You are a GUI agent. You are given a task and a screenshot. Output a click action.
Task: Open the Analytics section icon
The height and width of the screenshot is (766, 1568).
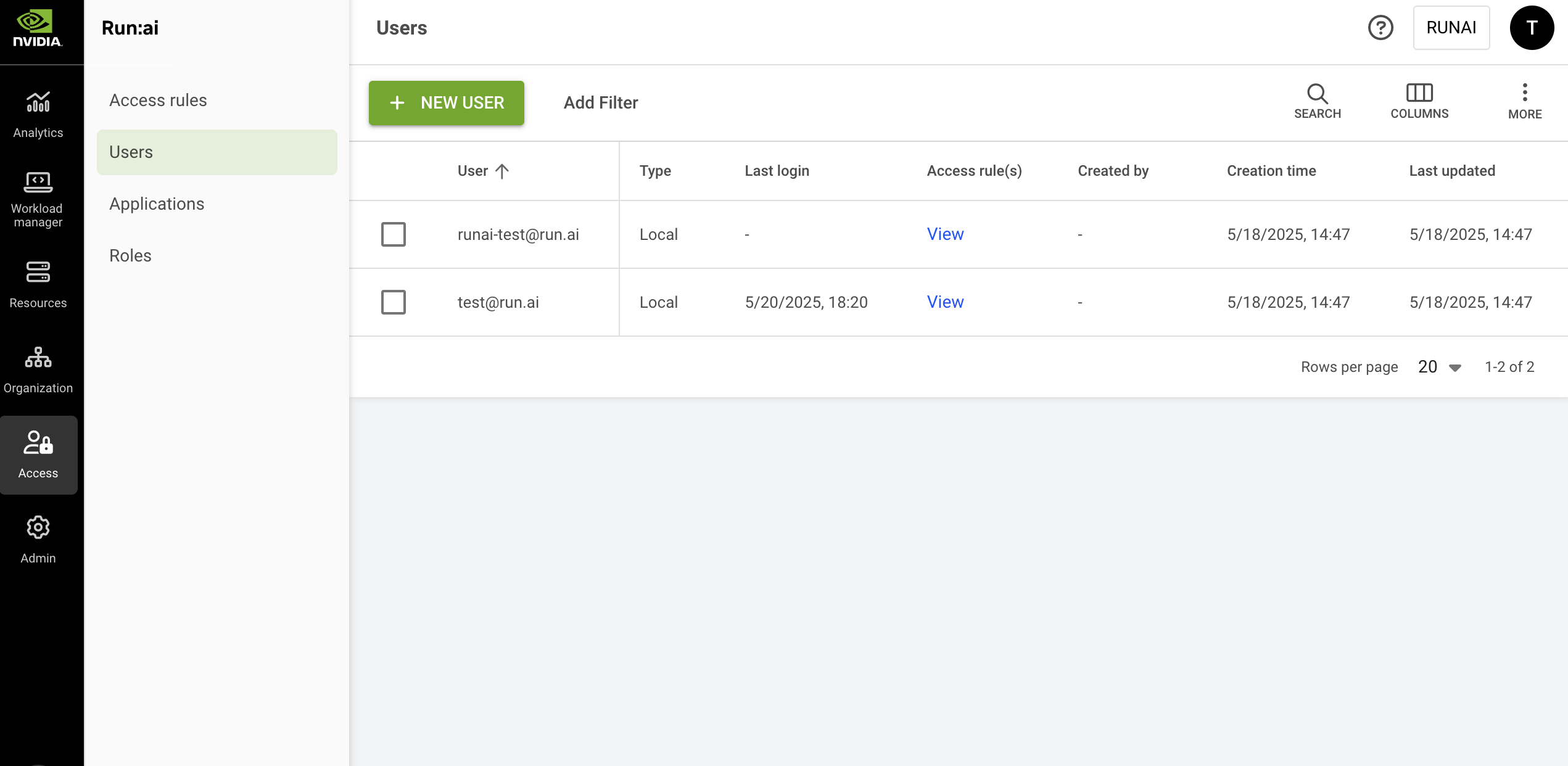pos(38,102)
